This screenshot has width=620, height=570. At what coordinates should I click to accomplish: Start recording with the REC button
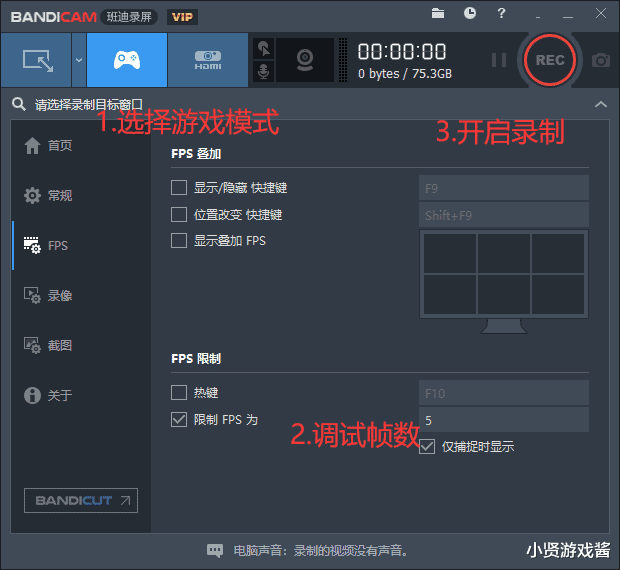pos(550,60)
